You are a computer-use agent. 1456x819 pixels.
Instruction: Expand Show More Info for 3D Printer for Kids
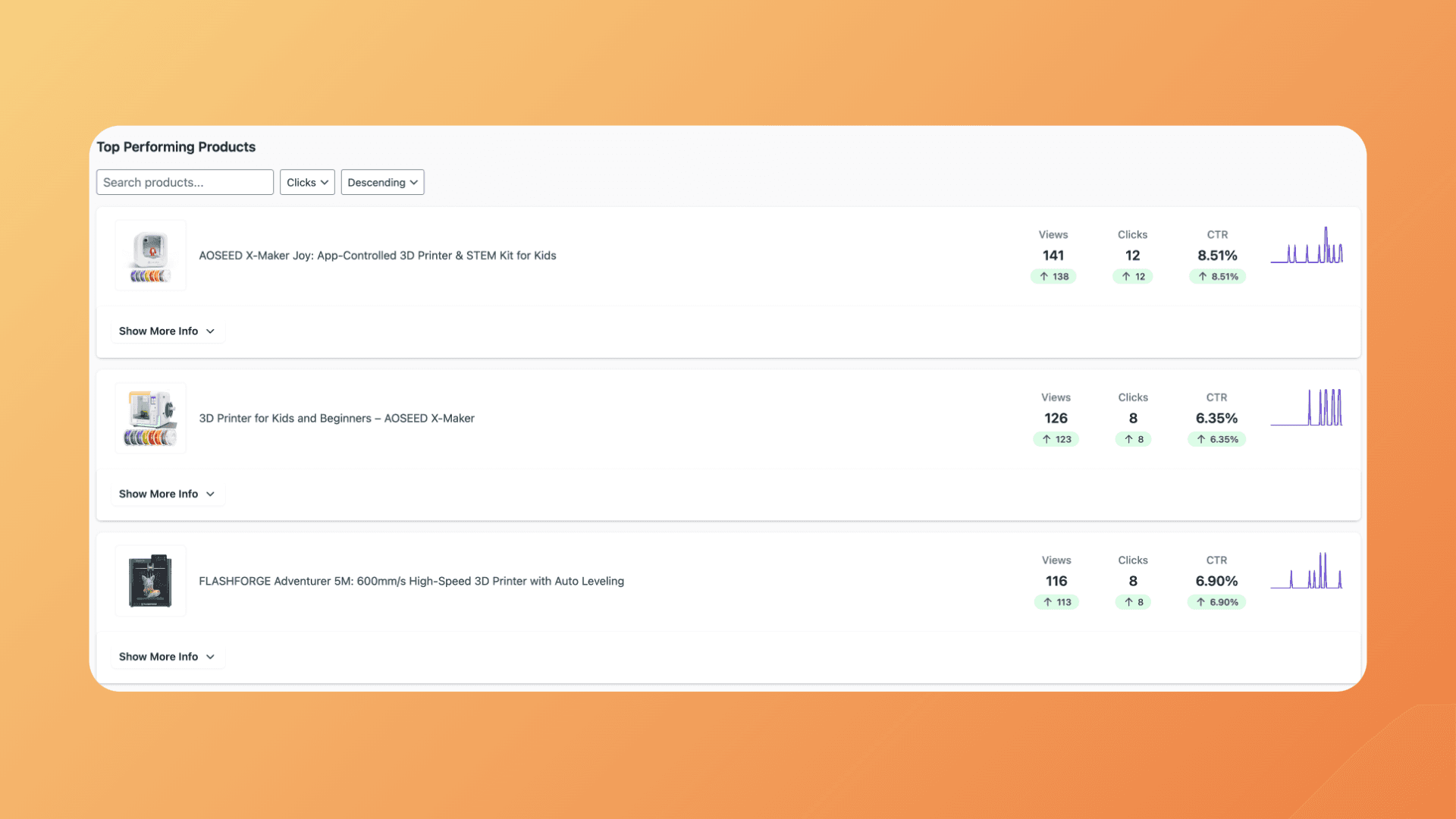click(x=167, y=493)
